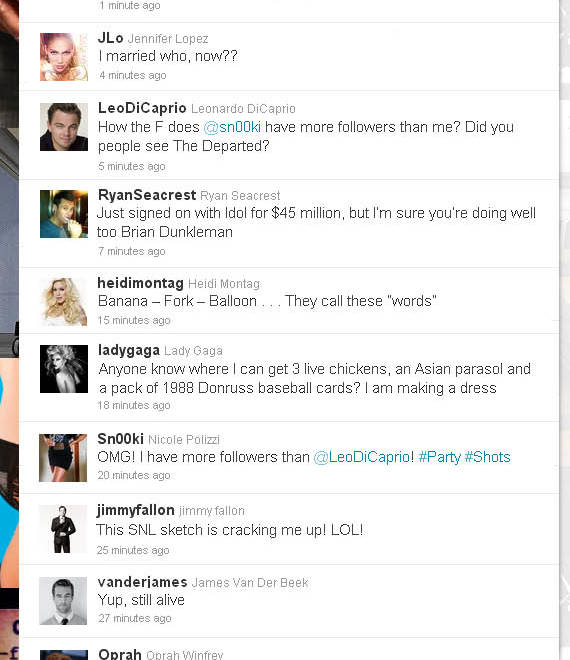The width and height of the screenshot is (570, 660).
Task: Click Sn00ki's profile thumbnail
Action: coord(63,458)
